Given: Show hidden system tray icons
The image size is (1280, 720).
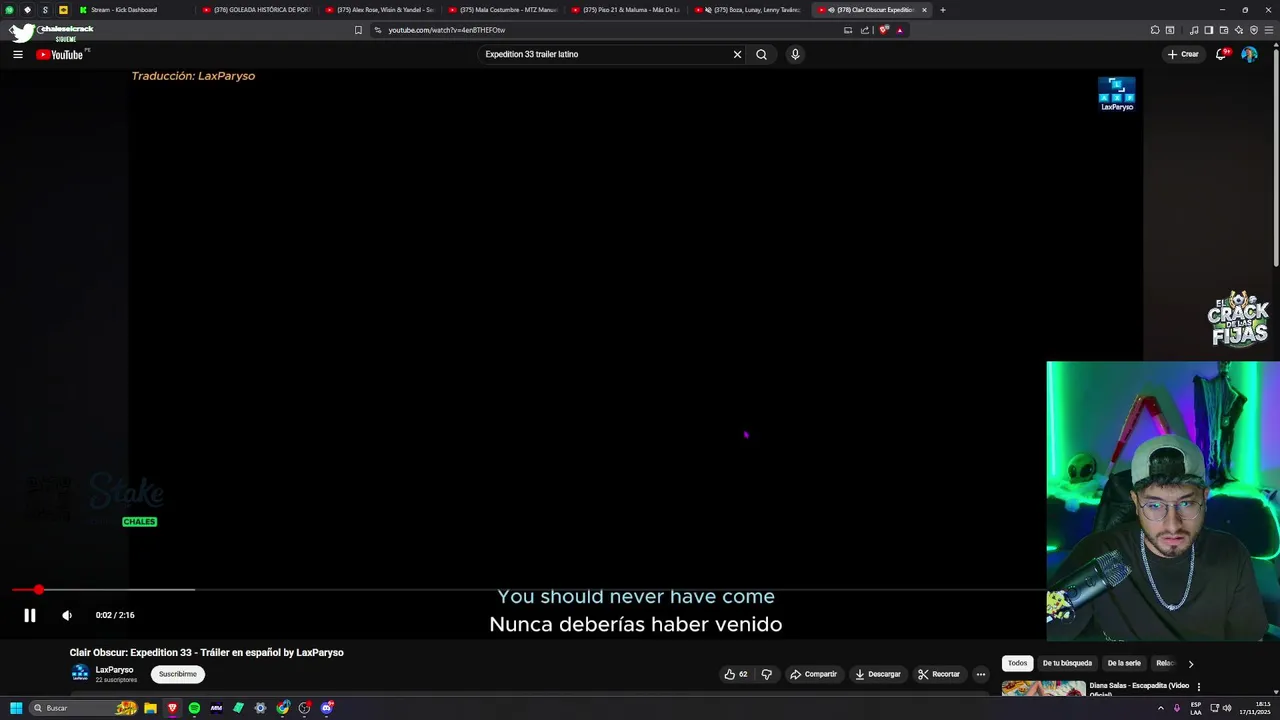Looking at the screenshot, I should [1161, 708].
